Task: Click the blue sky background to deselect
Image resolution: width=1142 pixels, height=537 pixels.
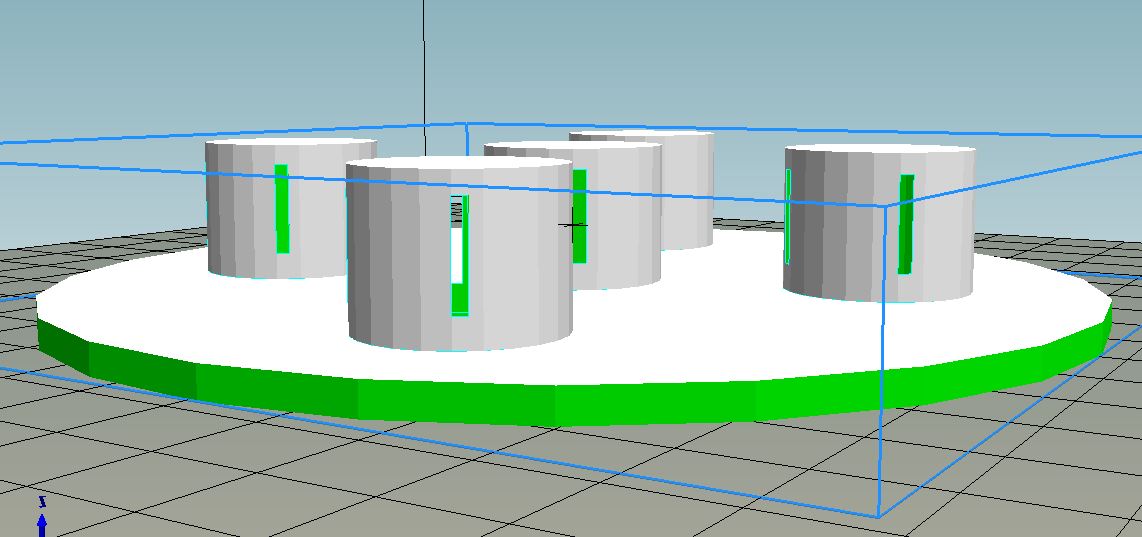Action: point(800,60)
